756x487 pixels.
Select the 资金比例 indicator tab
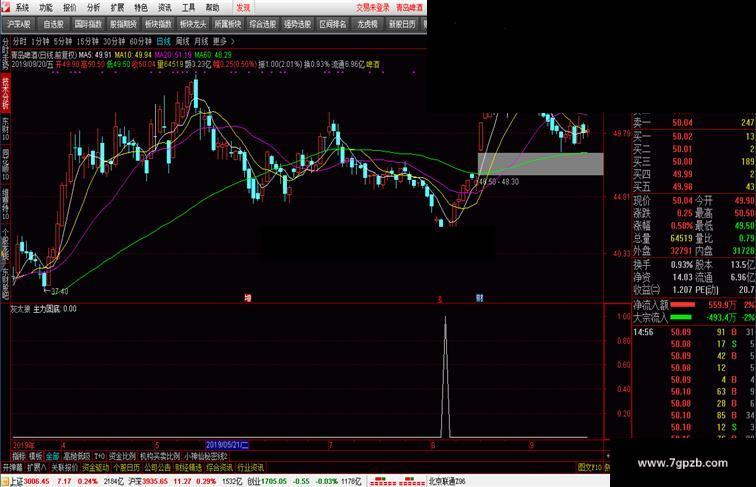click(122, 456)
